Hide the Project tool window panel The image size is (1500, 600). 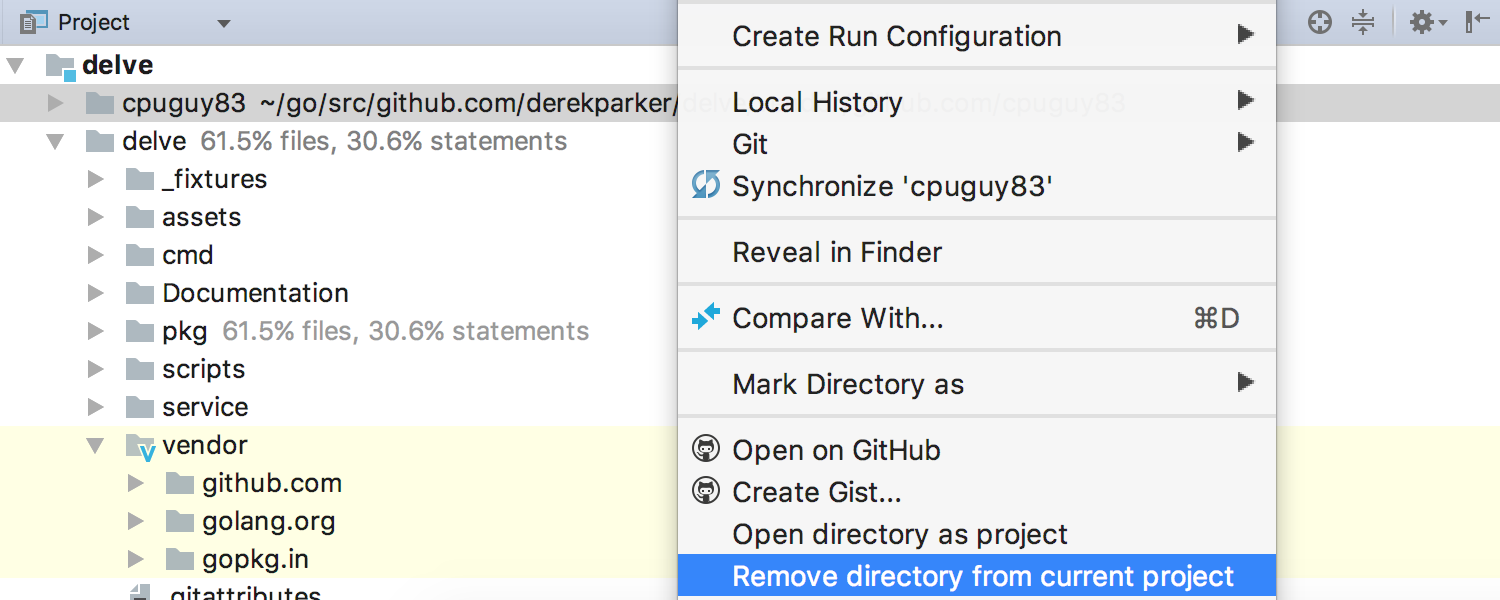pyautogui.click(x=1477, y=22)
